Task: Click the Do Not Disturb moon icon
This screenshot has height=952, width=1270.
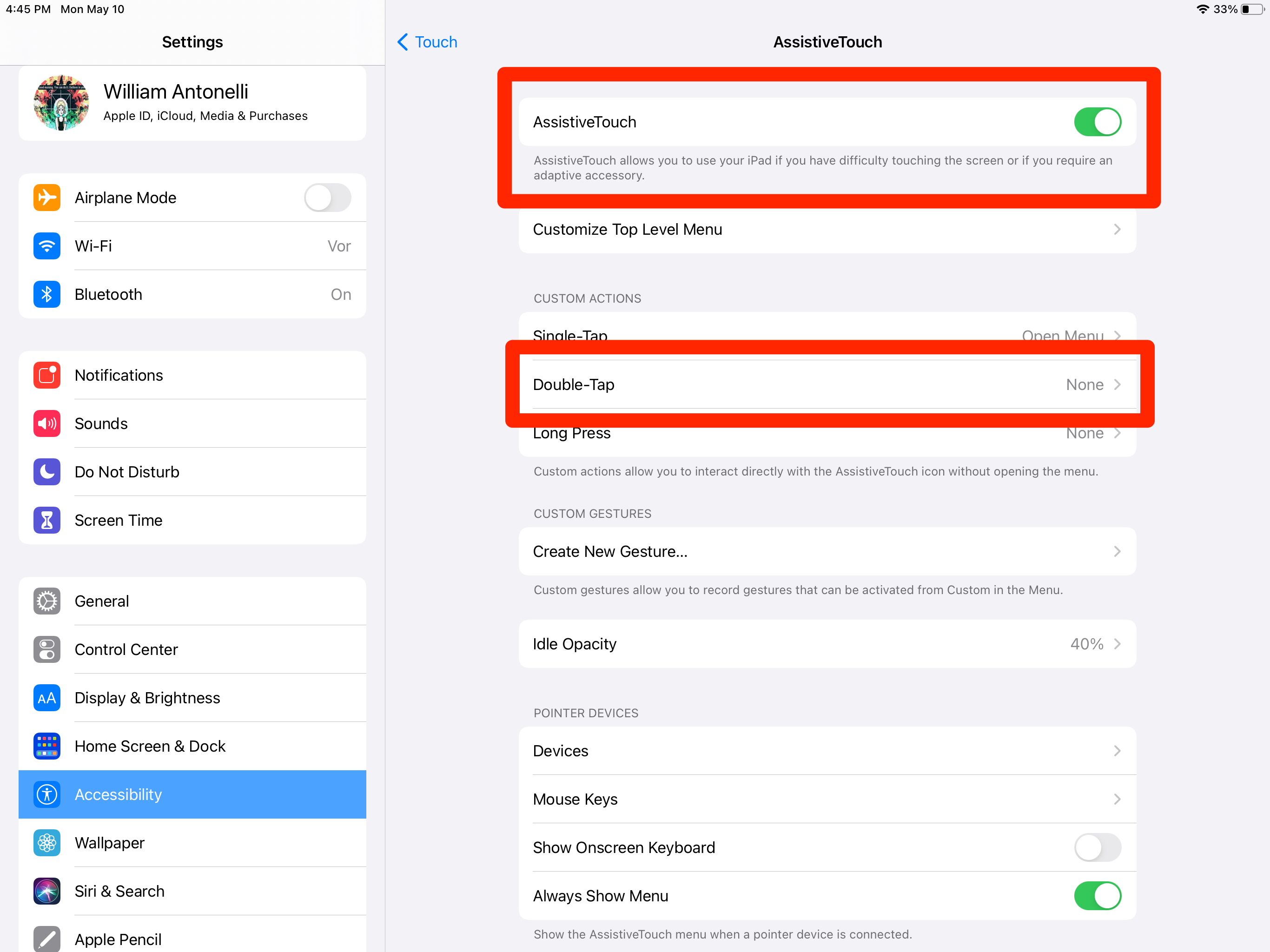Action: 47,472
